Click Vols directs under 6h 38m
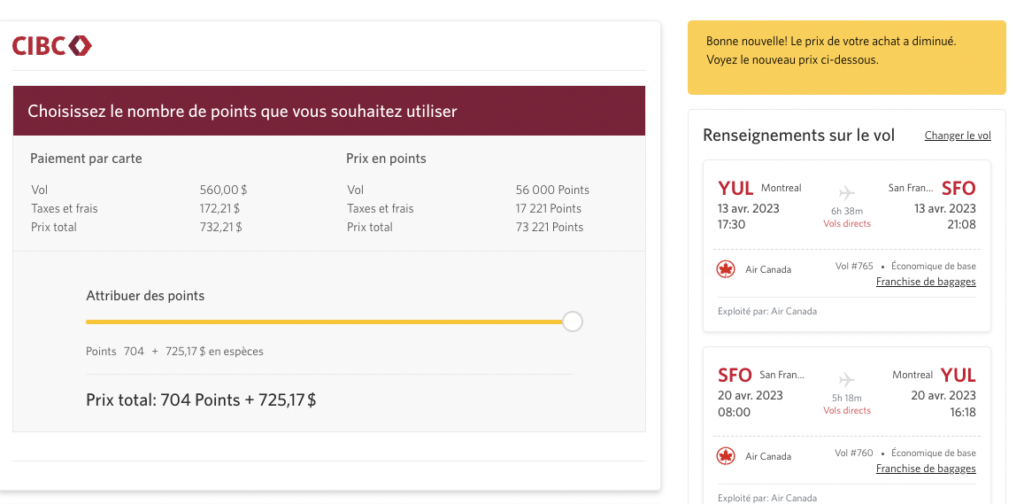This screenshot has height=504, width=1024. click(x=846, y=224)
